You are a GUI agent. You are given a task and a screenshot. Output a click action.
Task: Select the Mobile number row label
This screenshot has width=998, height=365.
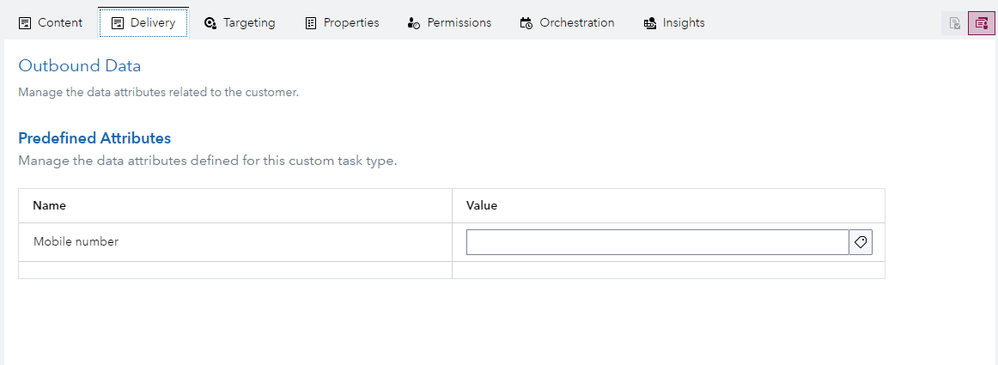[76, 241]
